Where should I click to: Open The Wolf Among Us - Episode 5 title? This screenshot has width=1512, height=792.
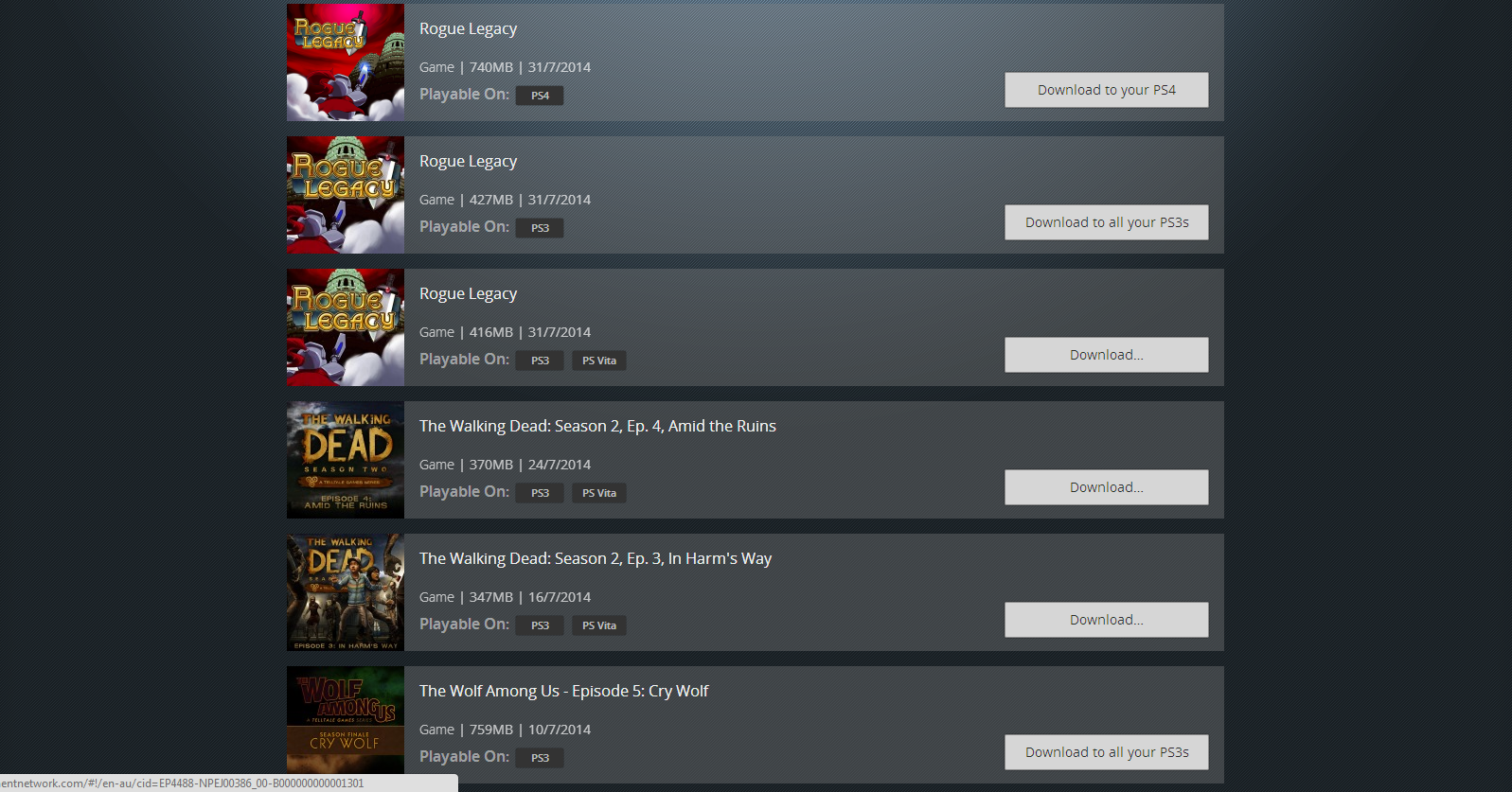pyautogui.click(x=563, y=691)
